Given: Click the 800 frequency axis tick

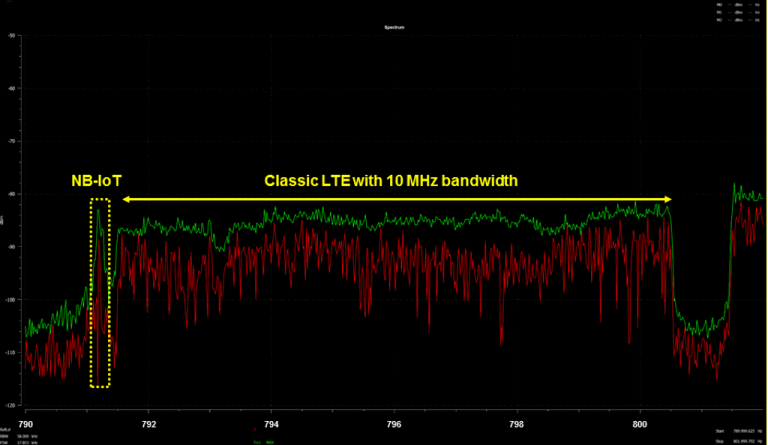Looking at the screenshot, I should tap(640, 424).
